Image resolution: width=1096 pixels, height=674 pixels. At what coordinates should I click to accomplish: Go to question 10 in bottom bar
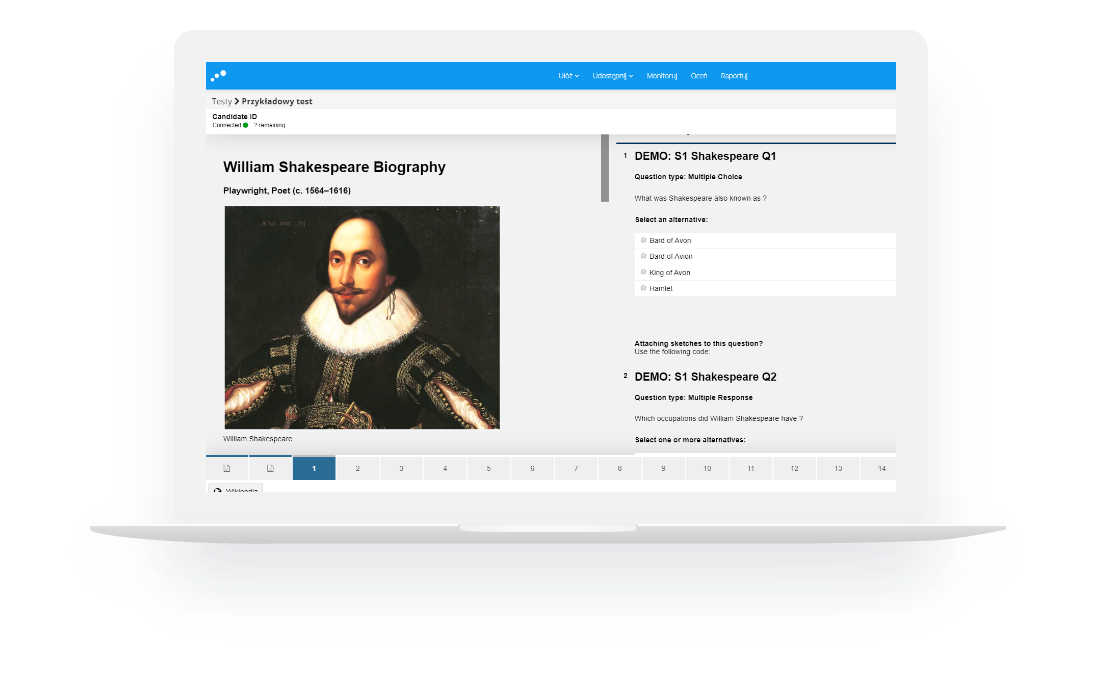(x=706, y=468)
